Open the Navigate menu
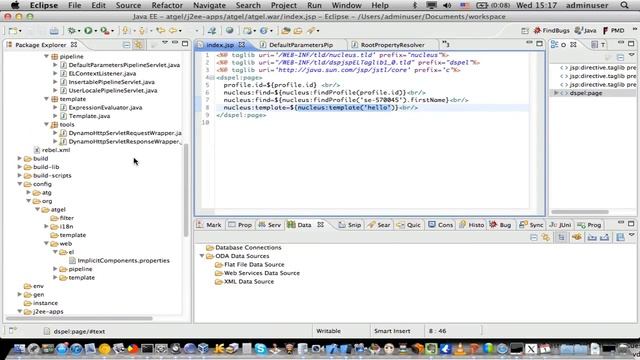Viewport: 640px width, 360px height. 209,5
